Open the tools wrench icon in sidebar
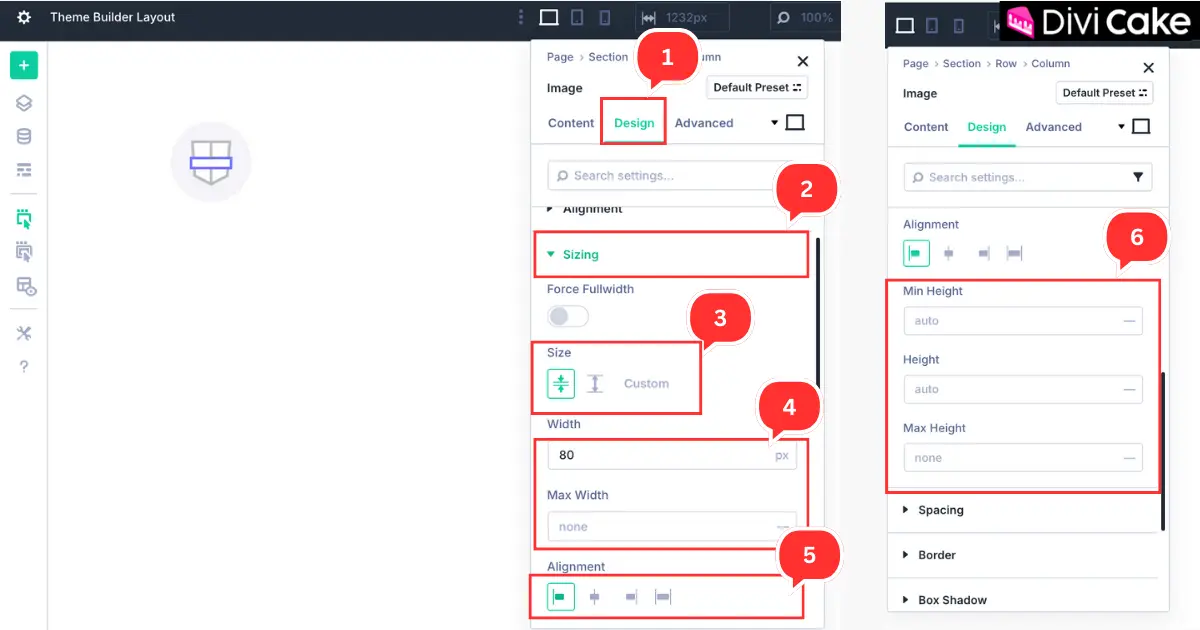This screenshot has height=630, width=1200. tap(24, 333)
